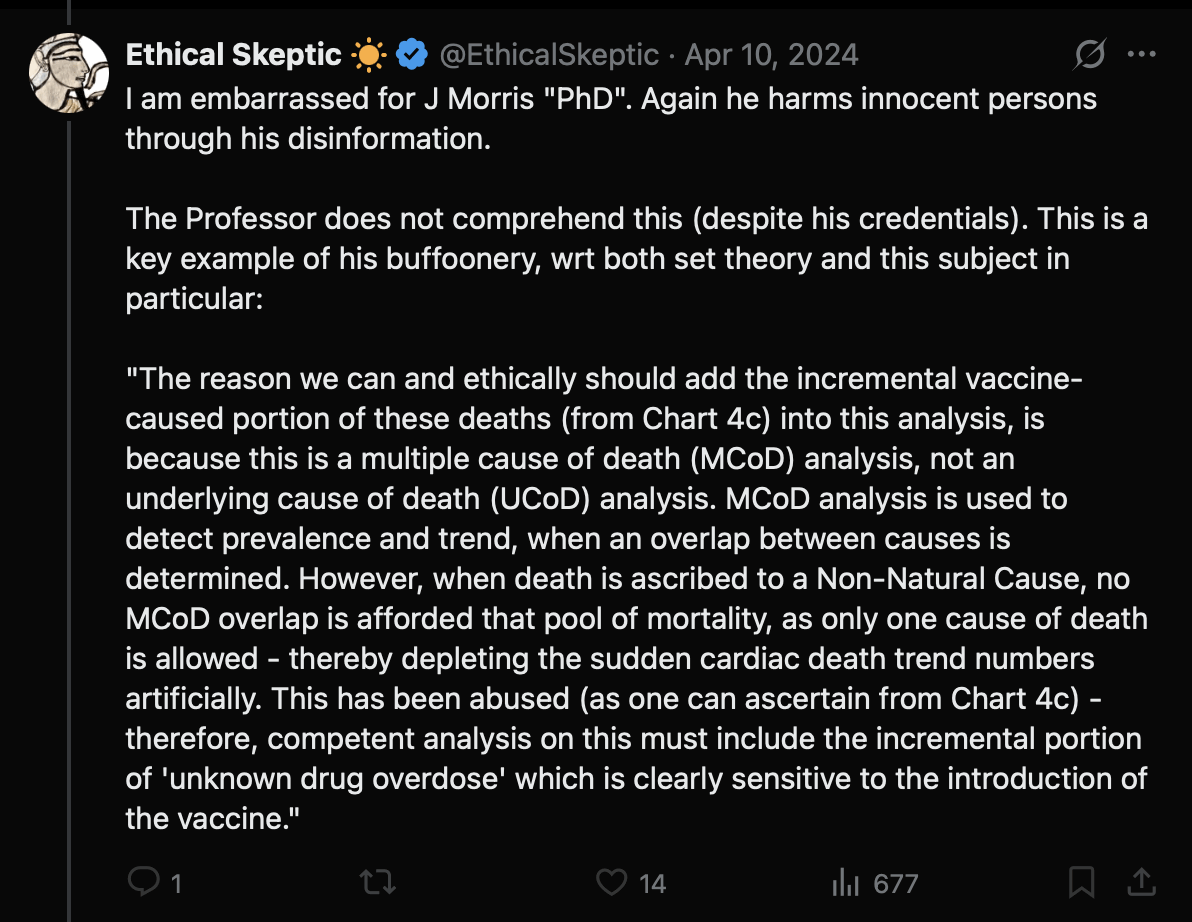The width and height of the screenshot is (1192, 922).
Task: Click the Apr 10, 2024 timestamp
Action: (771, 55)
